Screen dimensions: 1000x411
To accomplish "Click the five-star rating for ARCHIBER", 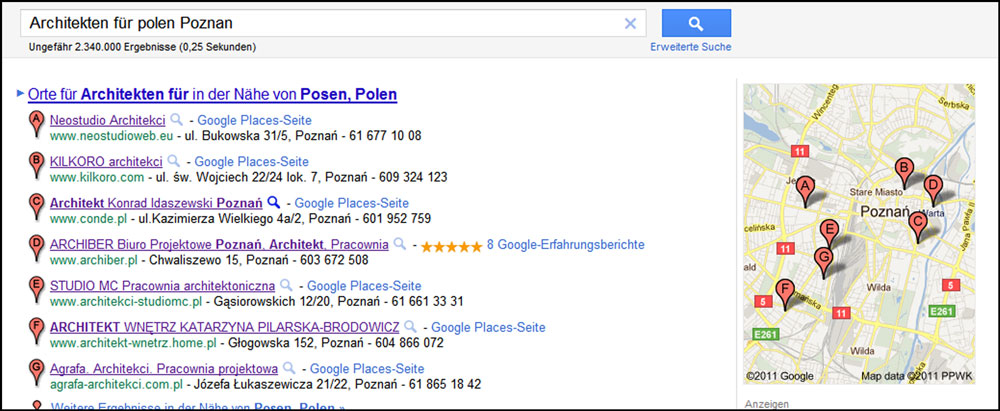I will [x=450, y=245].
